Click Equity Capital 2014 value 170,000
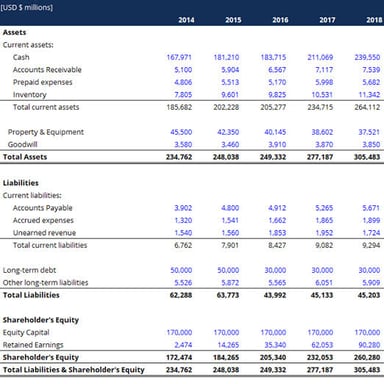This screenshot has height=384, width=384. (x=179, y=332)
